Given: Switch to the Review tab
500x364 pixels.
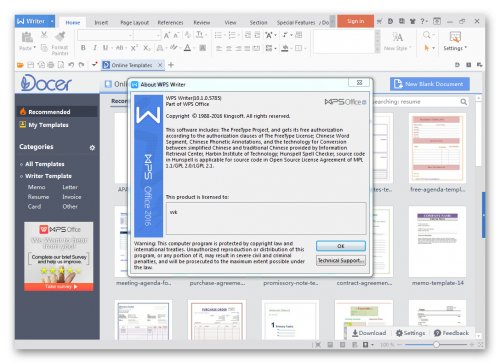Looking at the screenshot, I should [202, 22].
